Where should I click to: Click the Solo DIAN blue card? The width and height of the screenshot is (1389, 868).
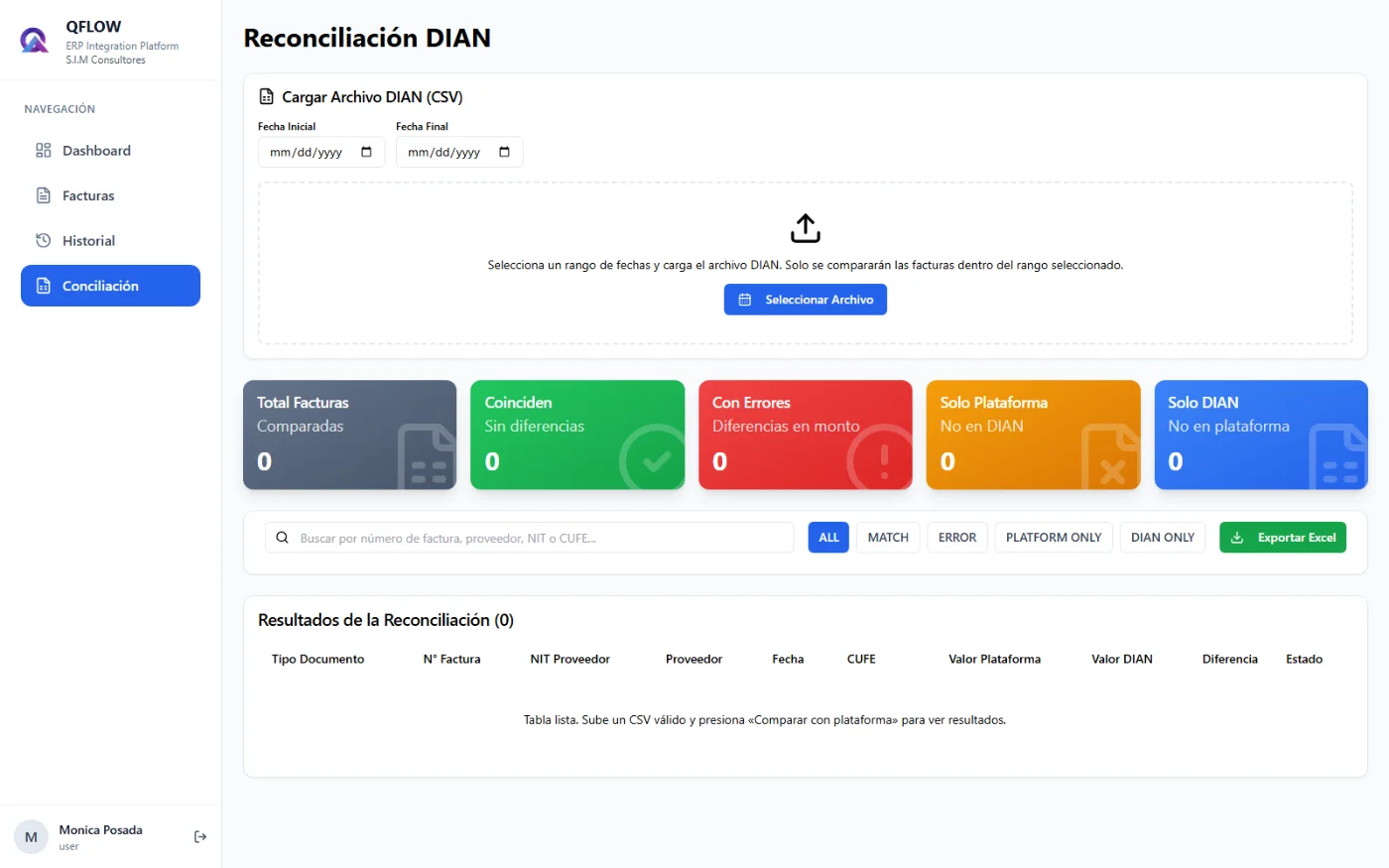click(x=1261, y=434)
